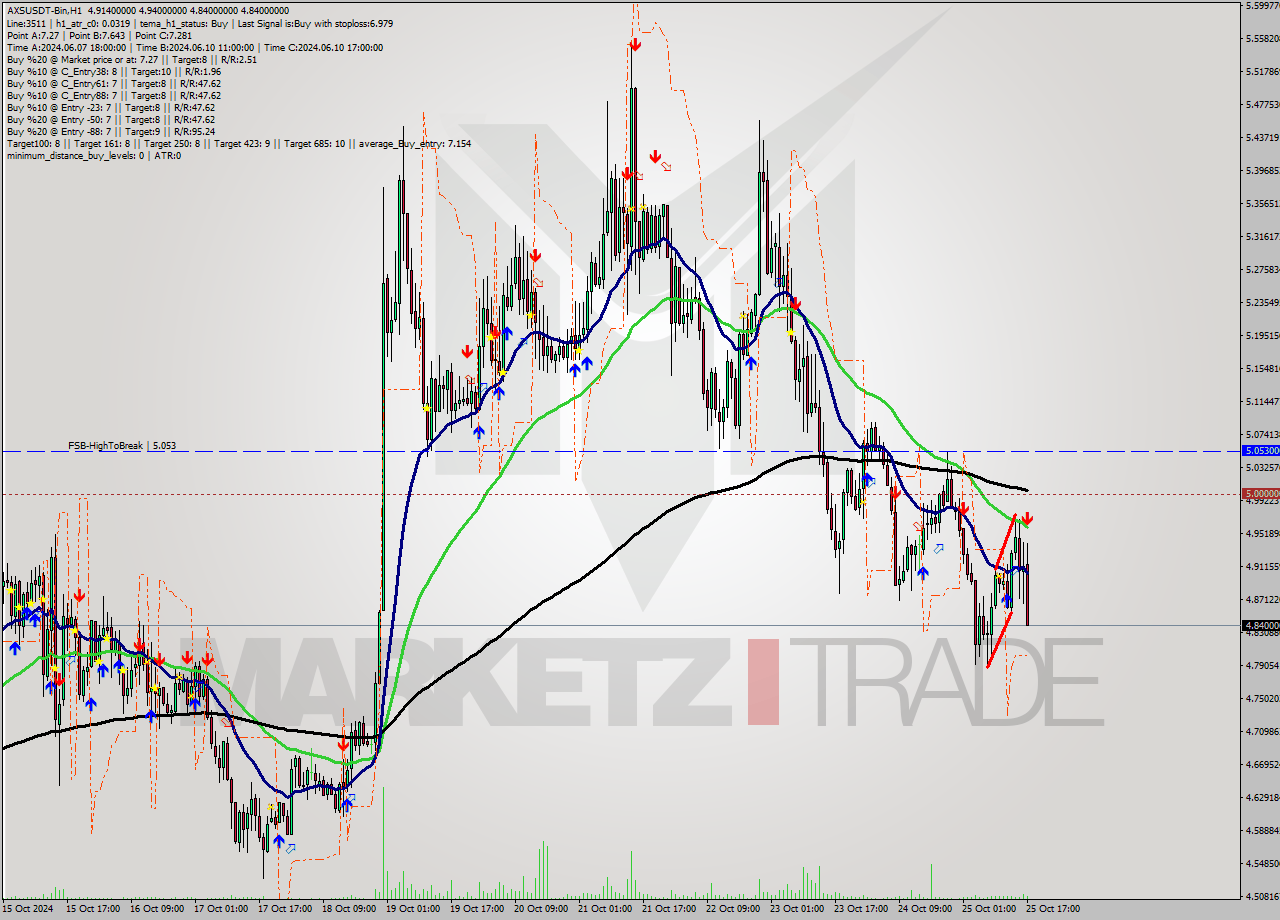Click the '25 Oct 01:00' time axis label

click(987, 909)
